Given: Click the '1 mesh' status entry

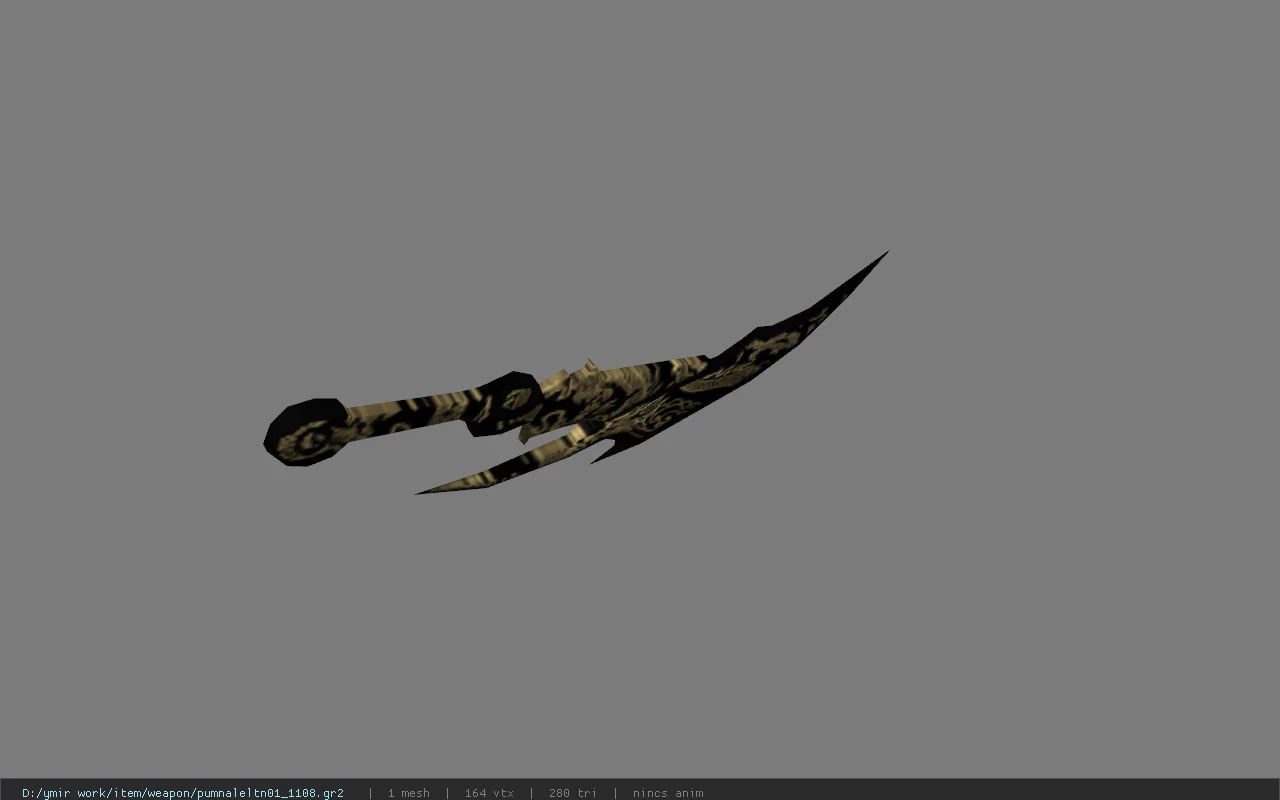Looking at the screenshot, I should point(408,793).
